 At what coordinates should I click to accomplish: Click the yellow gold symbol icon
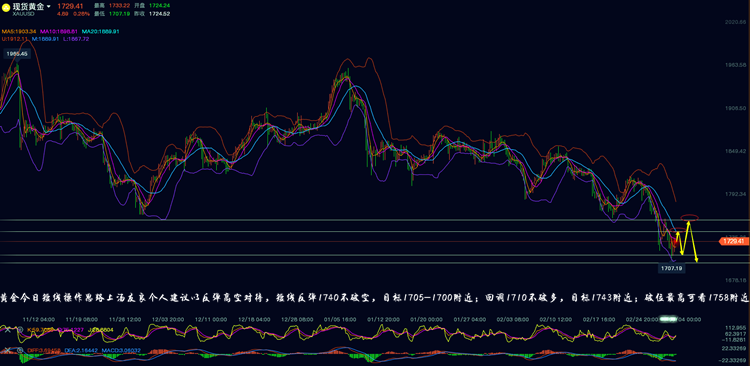pyautogui.click(x=6, y=8)
